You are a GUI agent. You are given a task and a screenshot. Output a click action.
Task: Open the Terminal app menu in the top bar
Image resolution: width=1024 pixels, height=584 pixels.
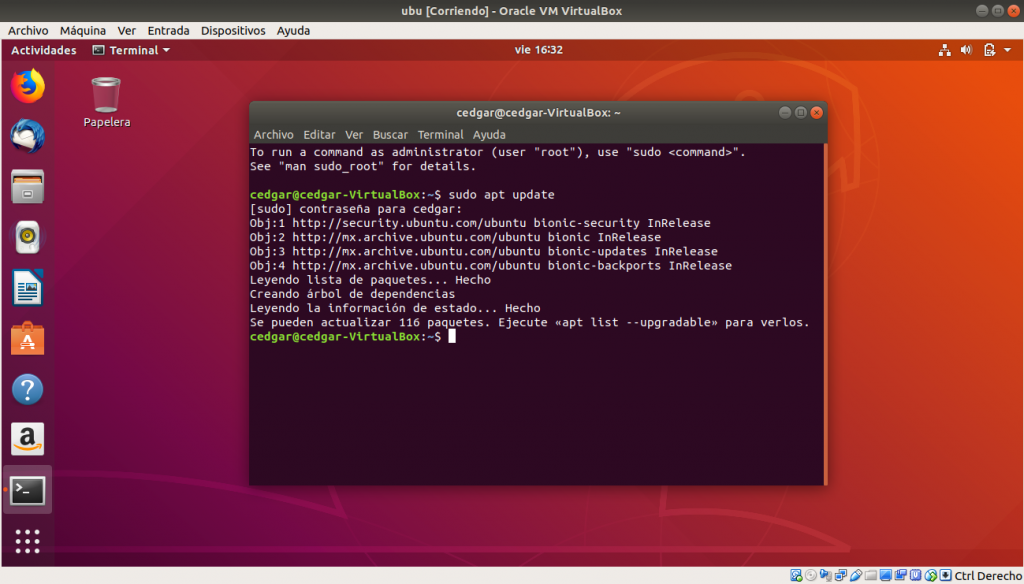click(x=129, y=49)
